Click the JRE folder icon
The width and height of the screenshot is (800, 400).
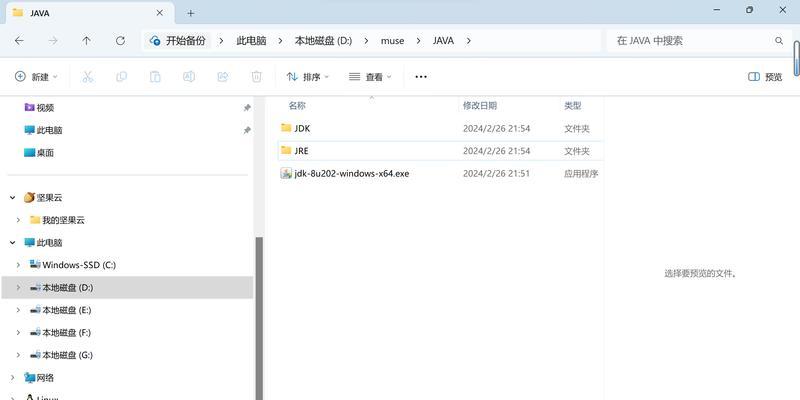(286, 151)
